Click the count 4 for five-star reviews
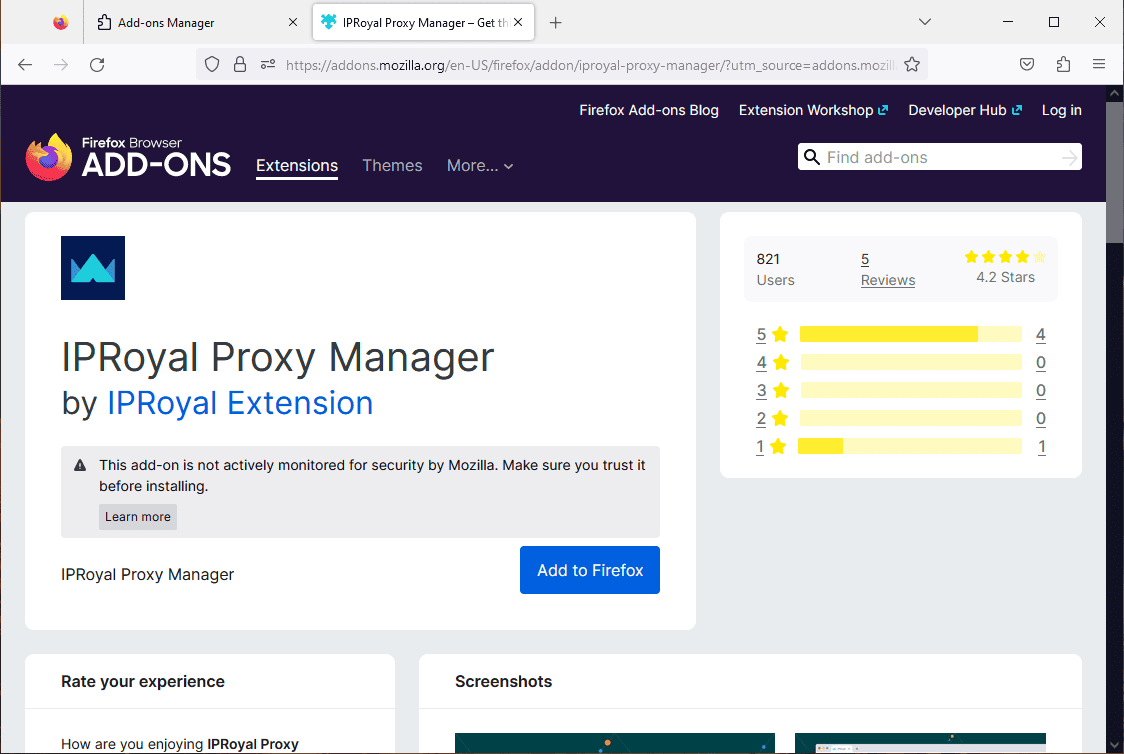This screenshot has height=754, width=1124. click(x=1041, y=334)
